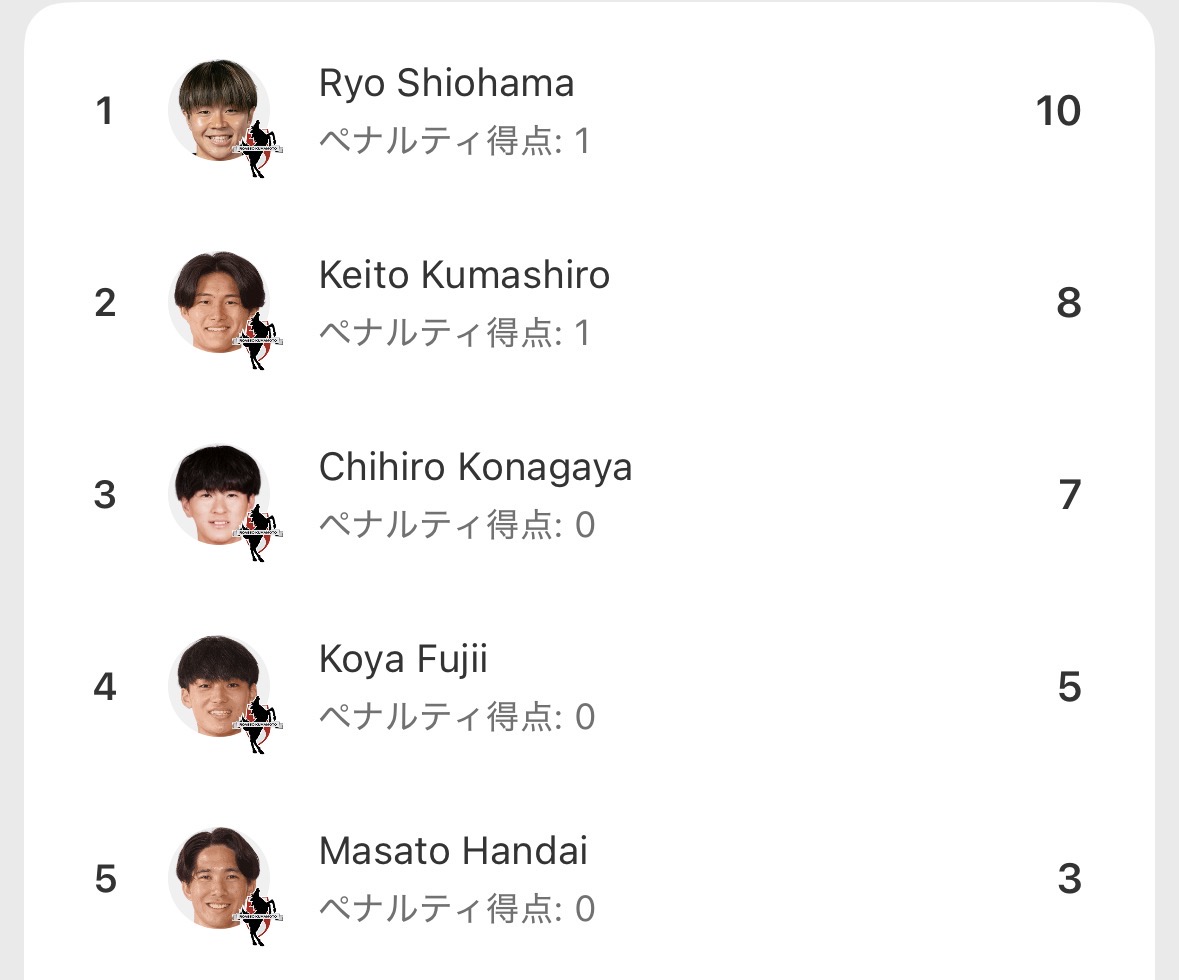The width and height of the screenshot is (1179, 980).
Task: Select Chihiro Konagaya's goal total of 7
Action: [x=1069, y=495]
